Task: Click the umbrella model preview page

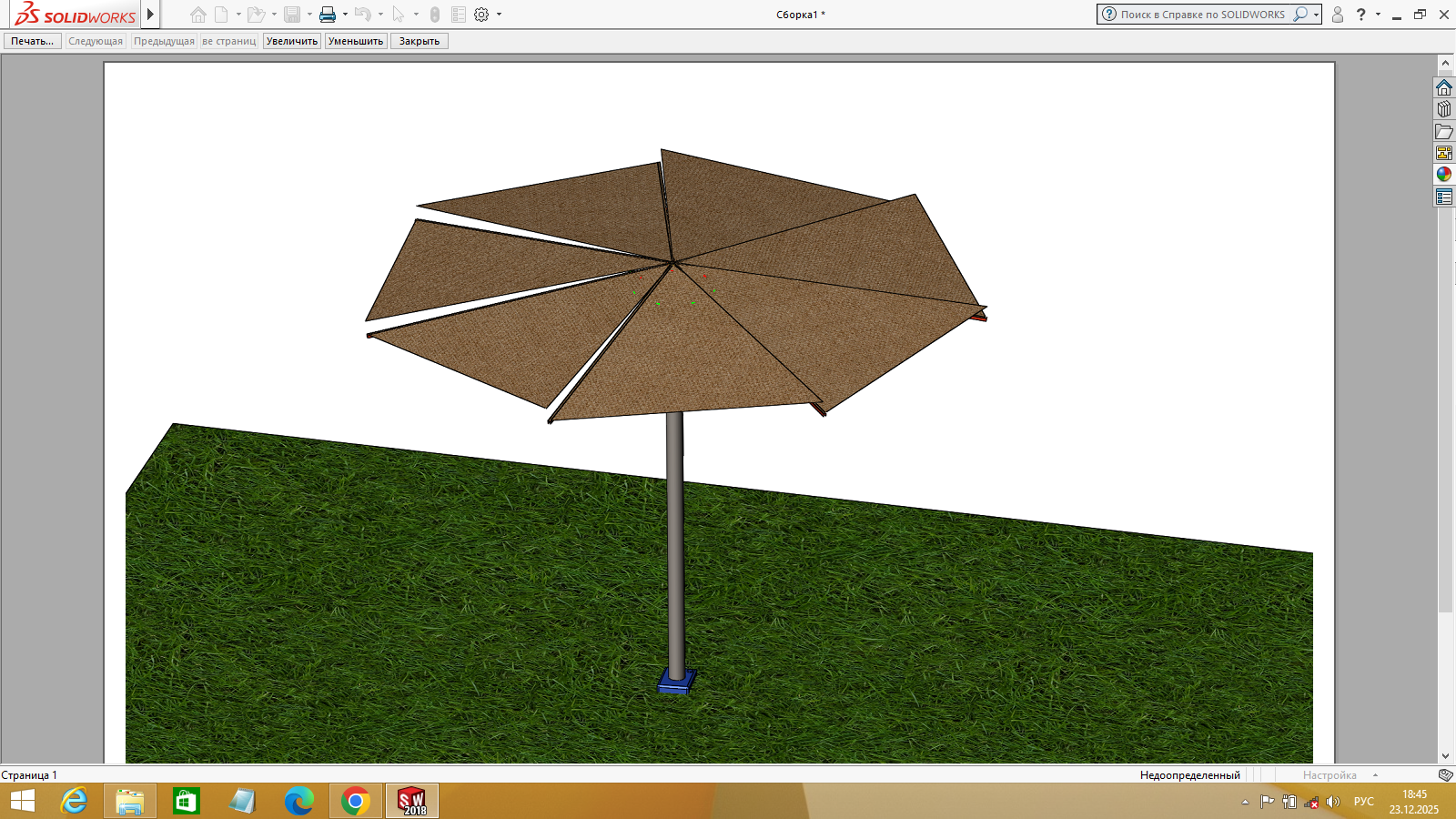Action: [719, 413]
